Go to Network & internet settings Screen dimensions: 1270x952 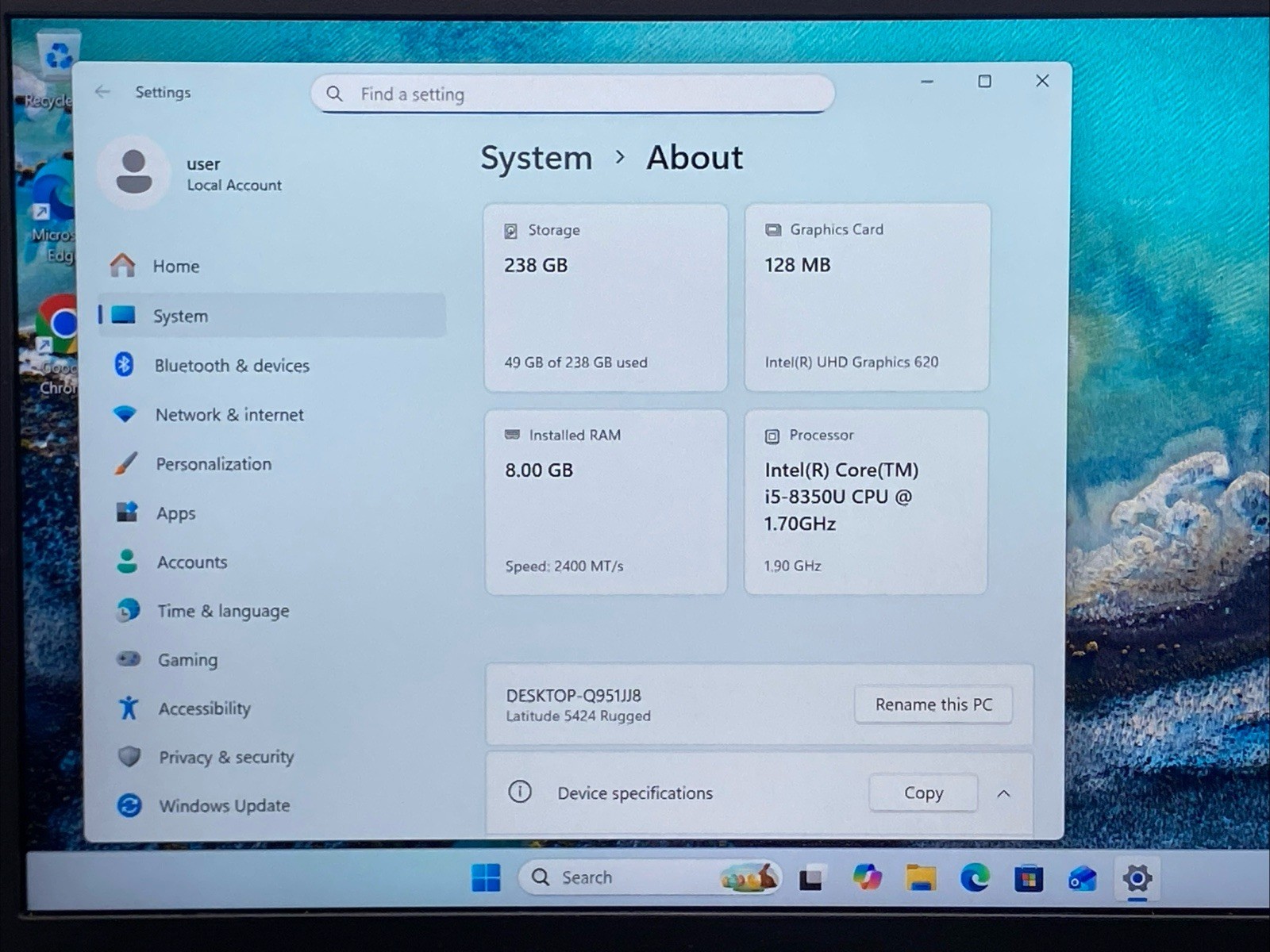coord(273,414)
